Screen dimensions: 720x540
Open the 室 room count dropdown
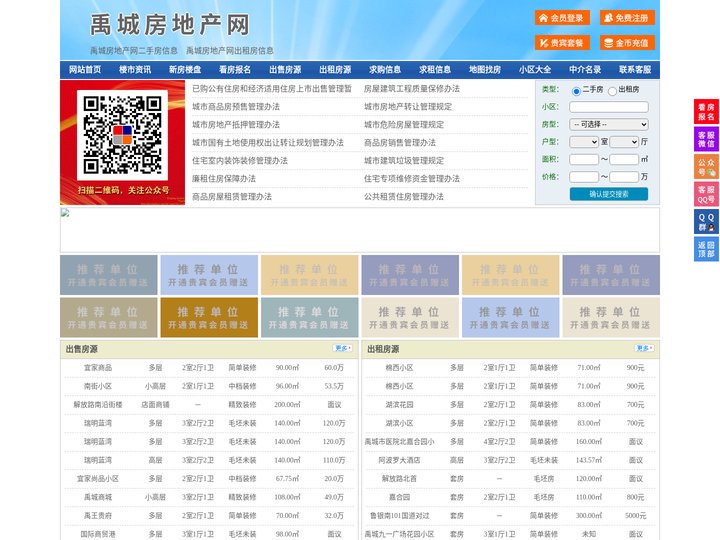point(584,142)
